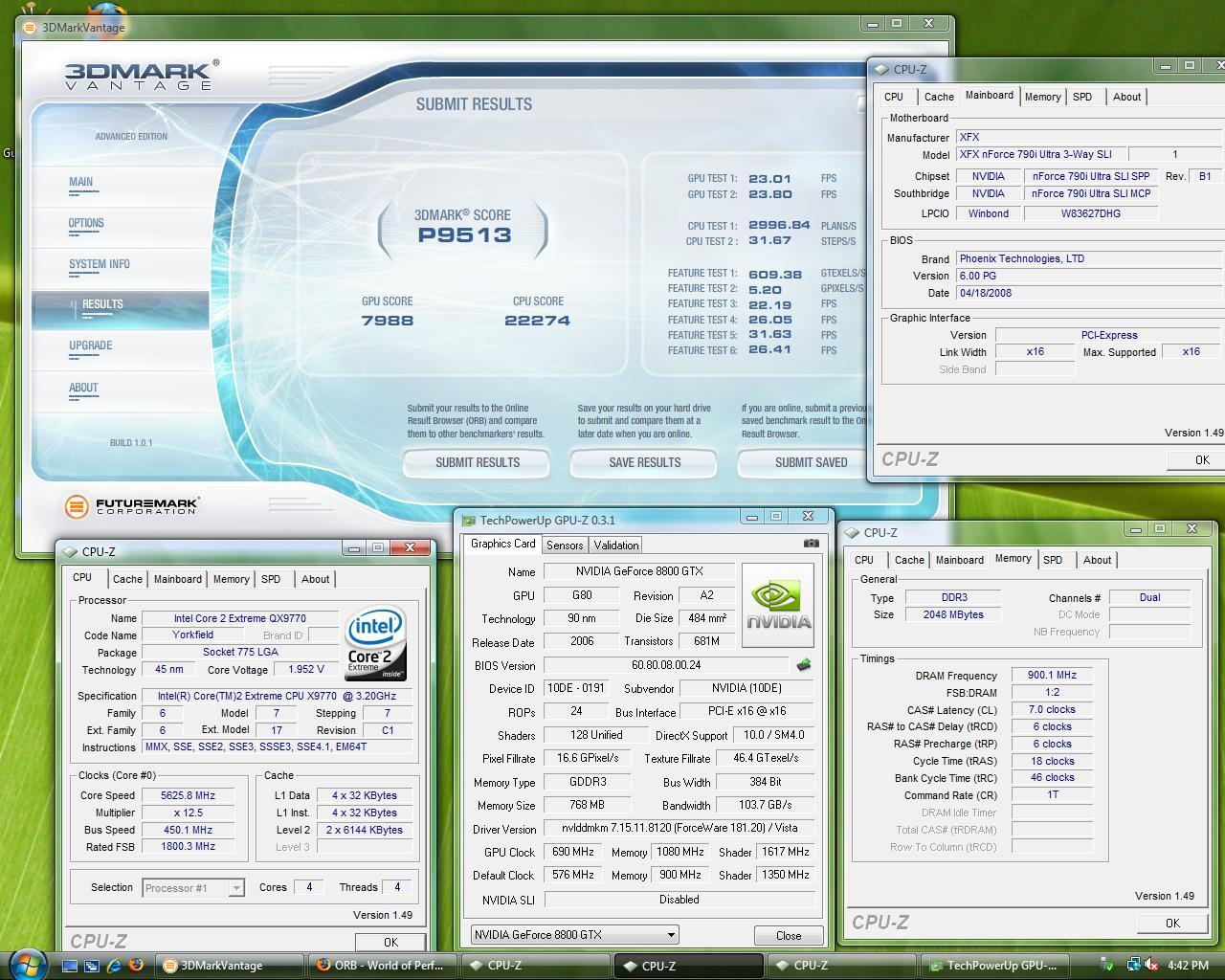The height and width of the screenshot is (980, 1225).
Task: Click the Switch Between Windows quick launch icon
Action: coord(92,966)
